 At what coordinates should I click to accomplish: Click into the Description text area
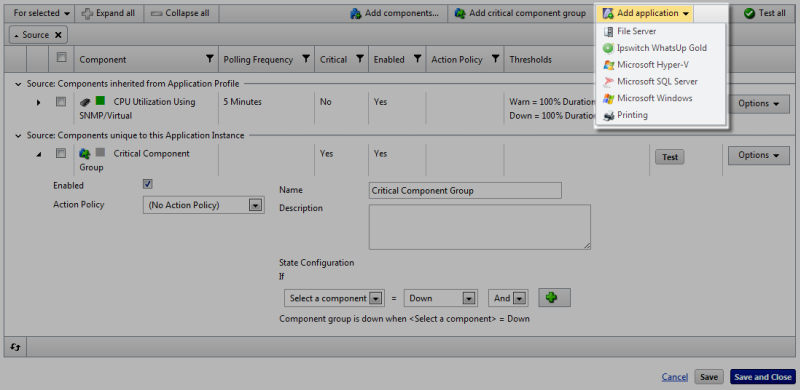pyautogui.click(x=480, y=227)
